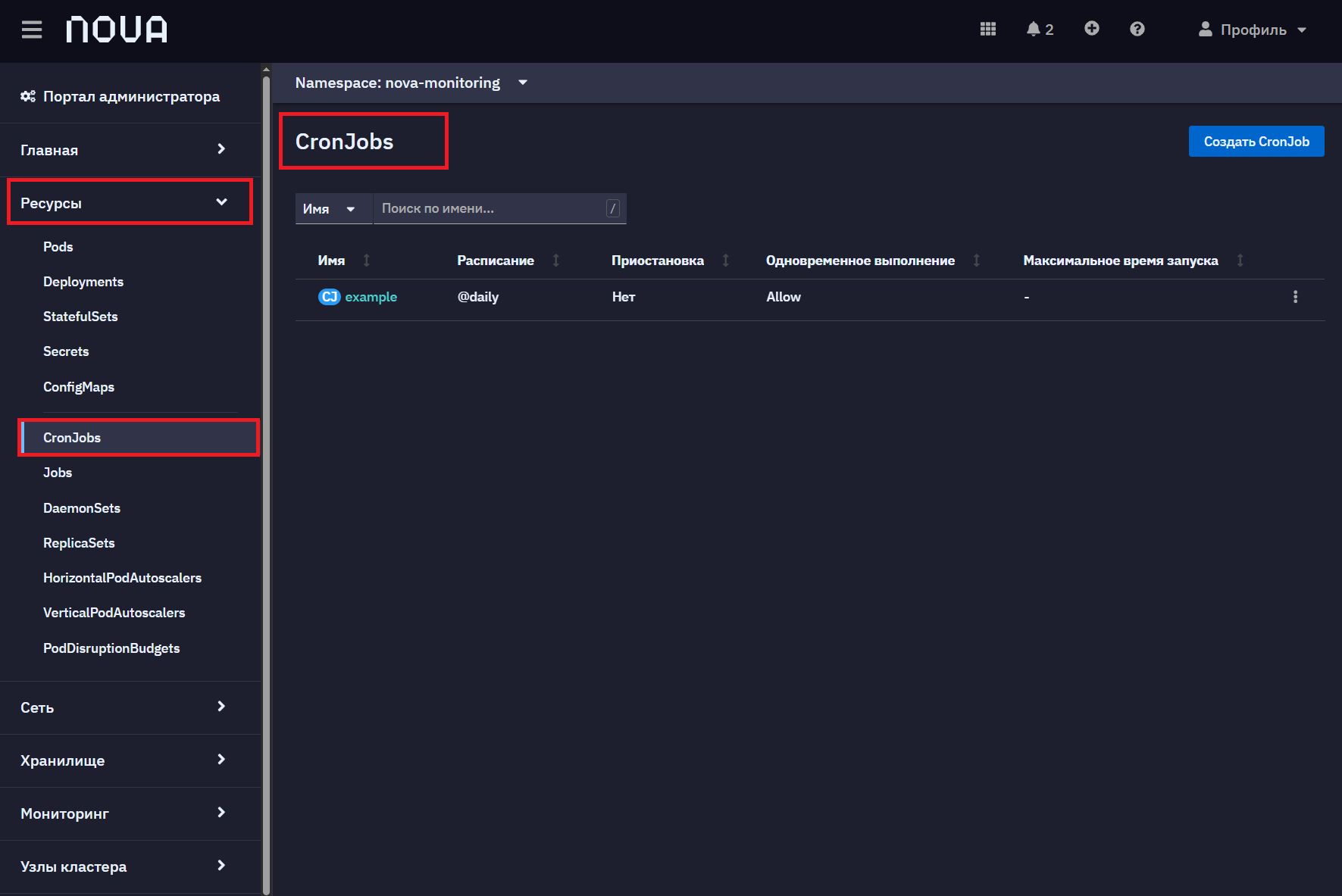Screen dimensions: 1342x896
Task: Click the Nova logo
Action: coord(117,30)
